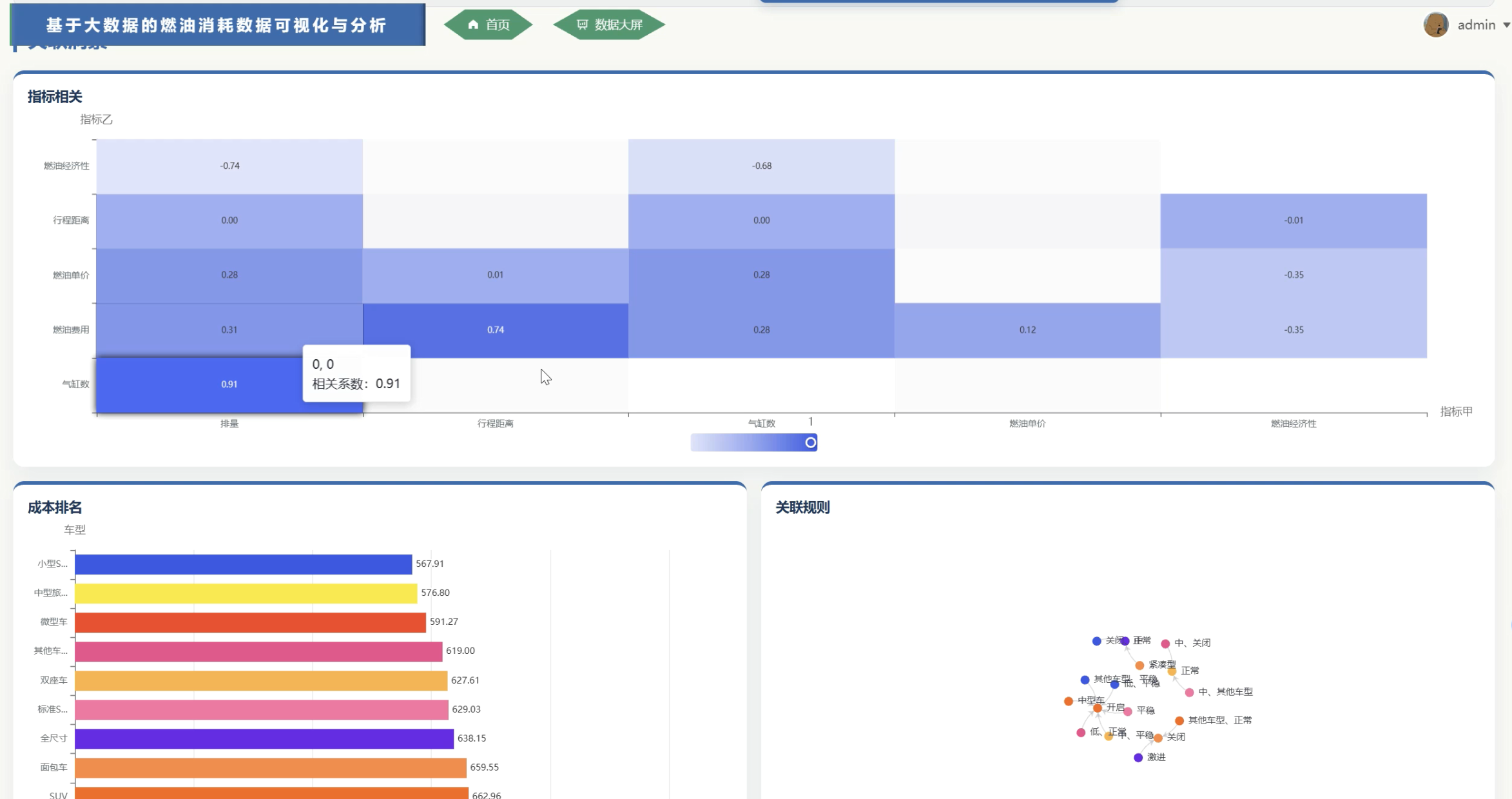
Task: Select 0.00 cell in 气缸数 column
Action: [762, 221]
